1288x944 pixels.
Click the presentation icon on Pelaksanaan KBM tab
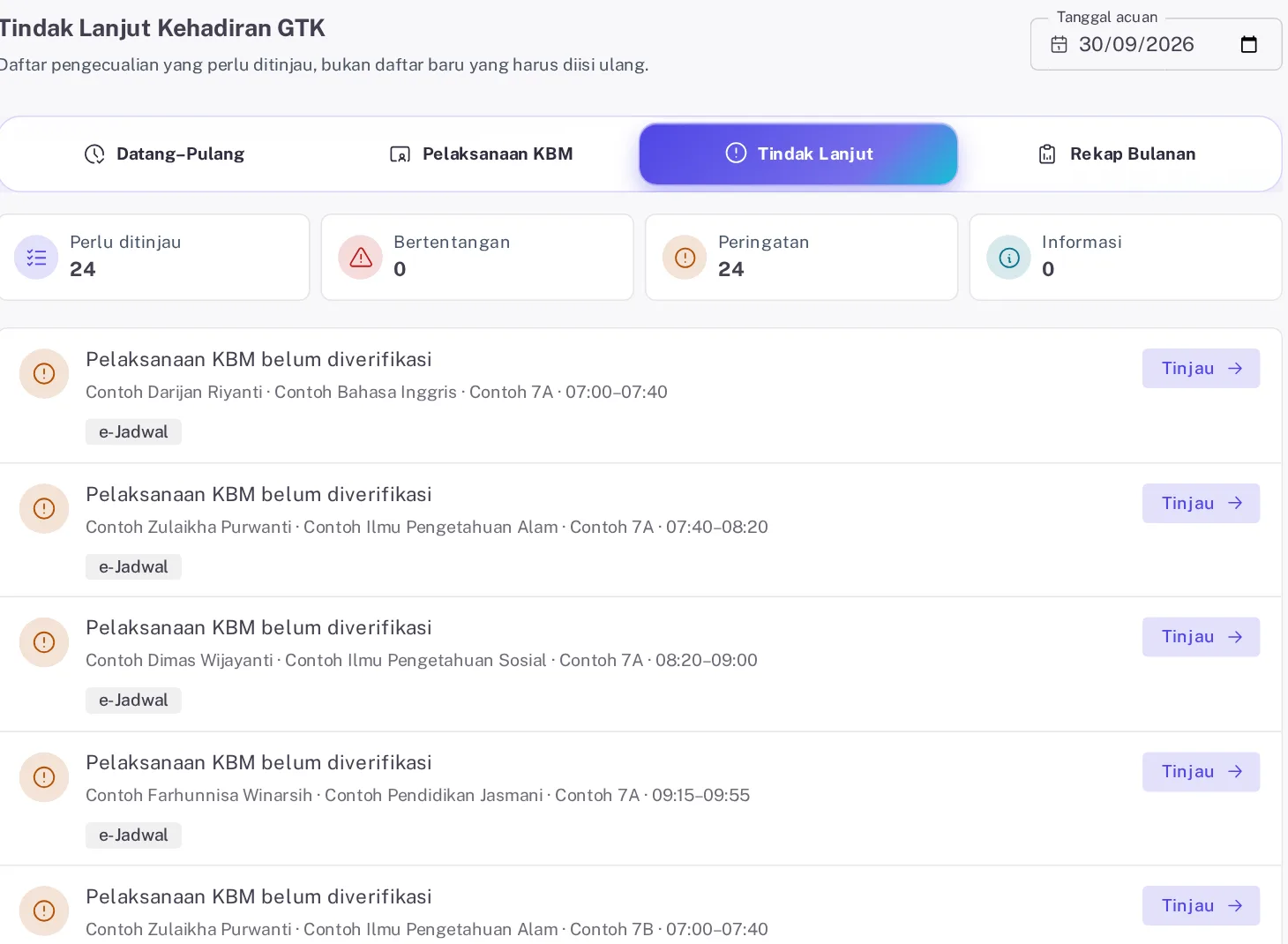[400, 154]
